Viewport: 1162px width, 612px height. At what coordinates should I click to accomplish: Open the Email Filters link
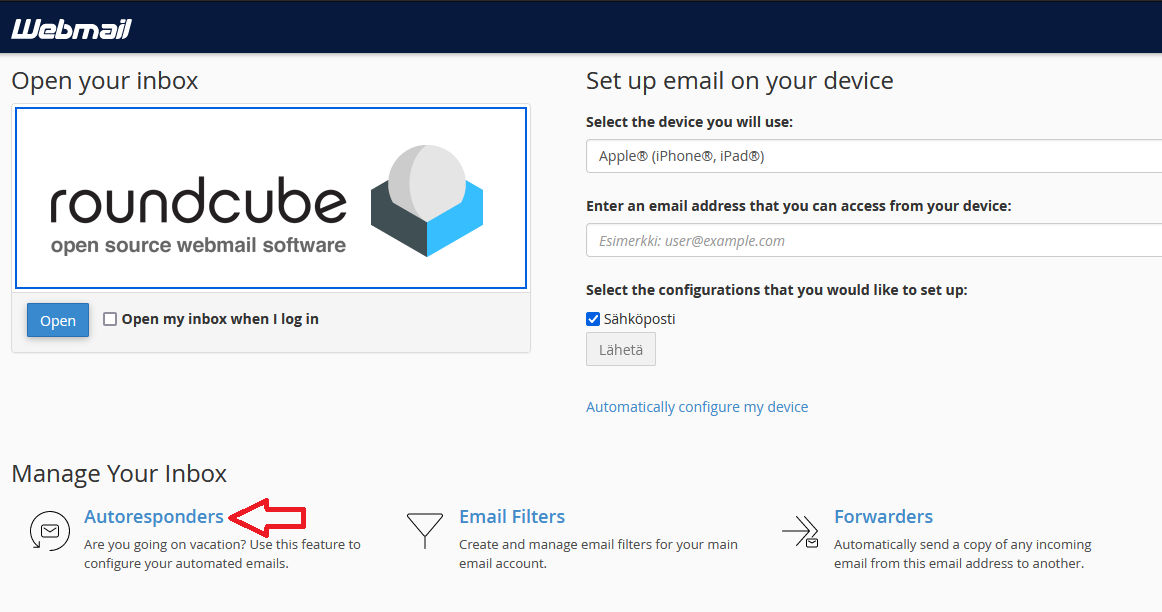tap(512, 516)
